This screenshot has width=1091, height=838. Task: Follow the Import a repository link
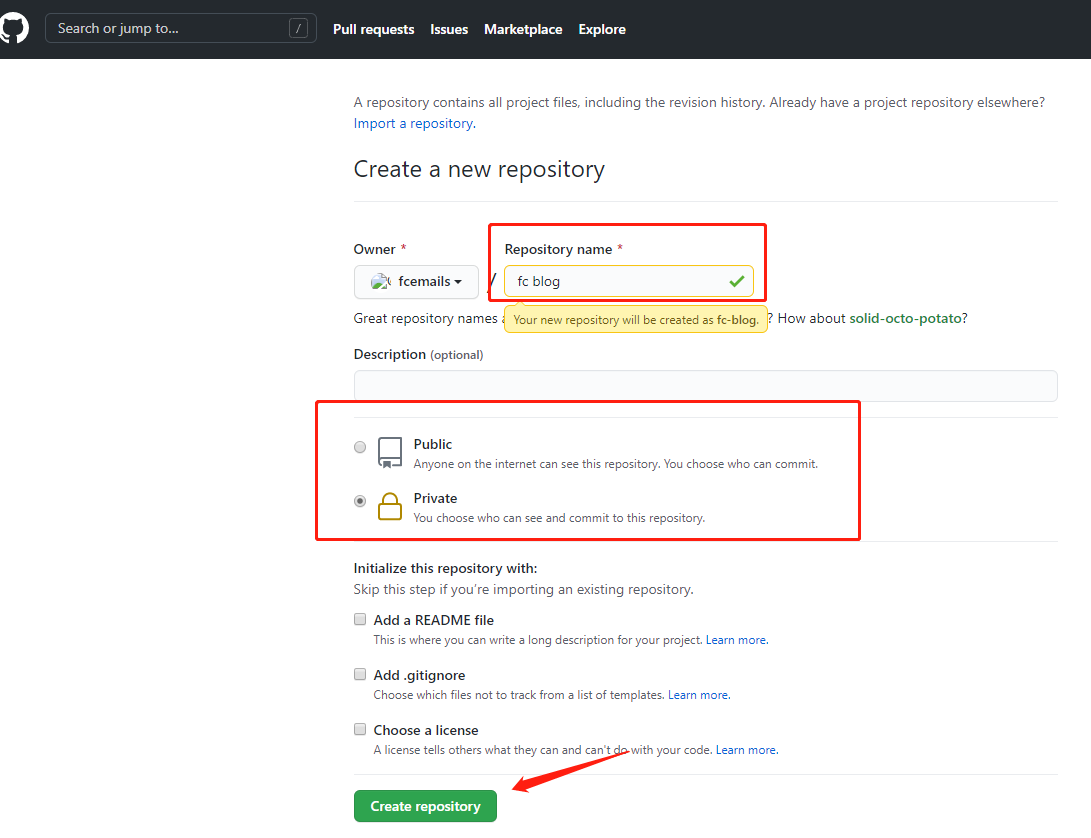click(x=413, y=123)
